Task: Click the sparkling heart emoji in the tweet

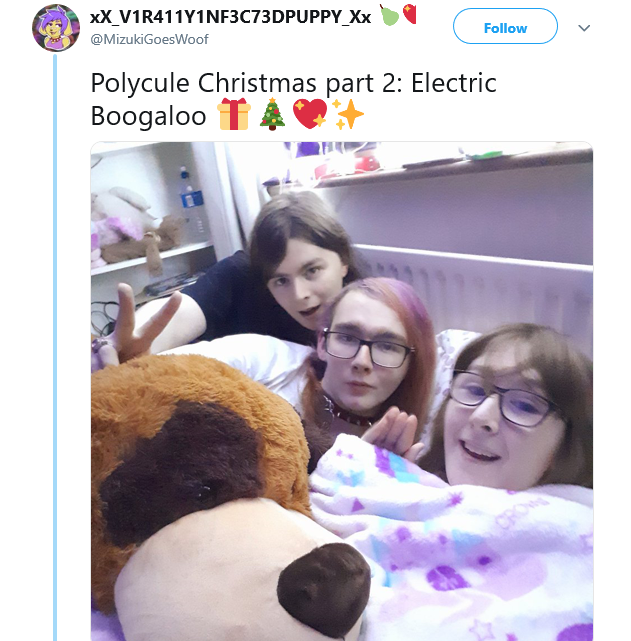Action: pyautogui.click(x=310, y=114)
